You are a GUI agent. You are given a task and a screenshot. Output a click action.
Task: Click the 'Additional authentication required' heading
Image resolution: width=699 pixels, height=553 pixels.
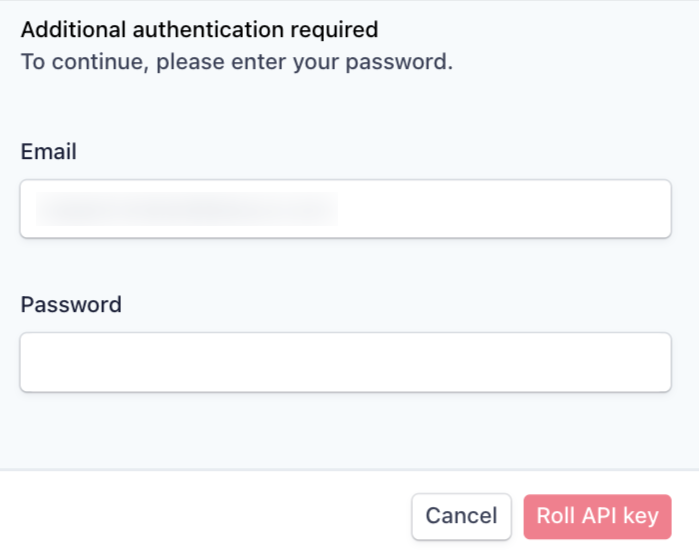[199, 30]
